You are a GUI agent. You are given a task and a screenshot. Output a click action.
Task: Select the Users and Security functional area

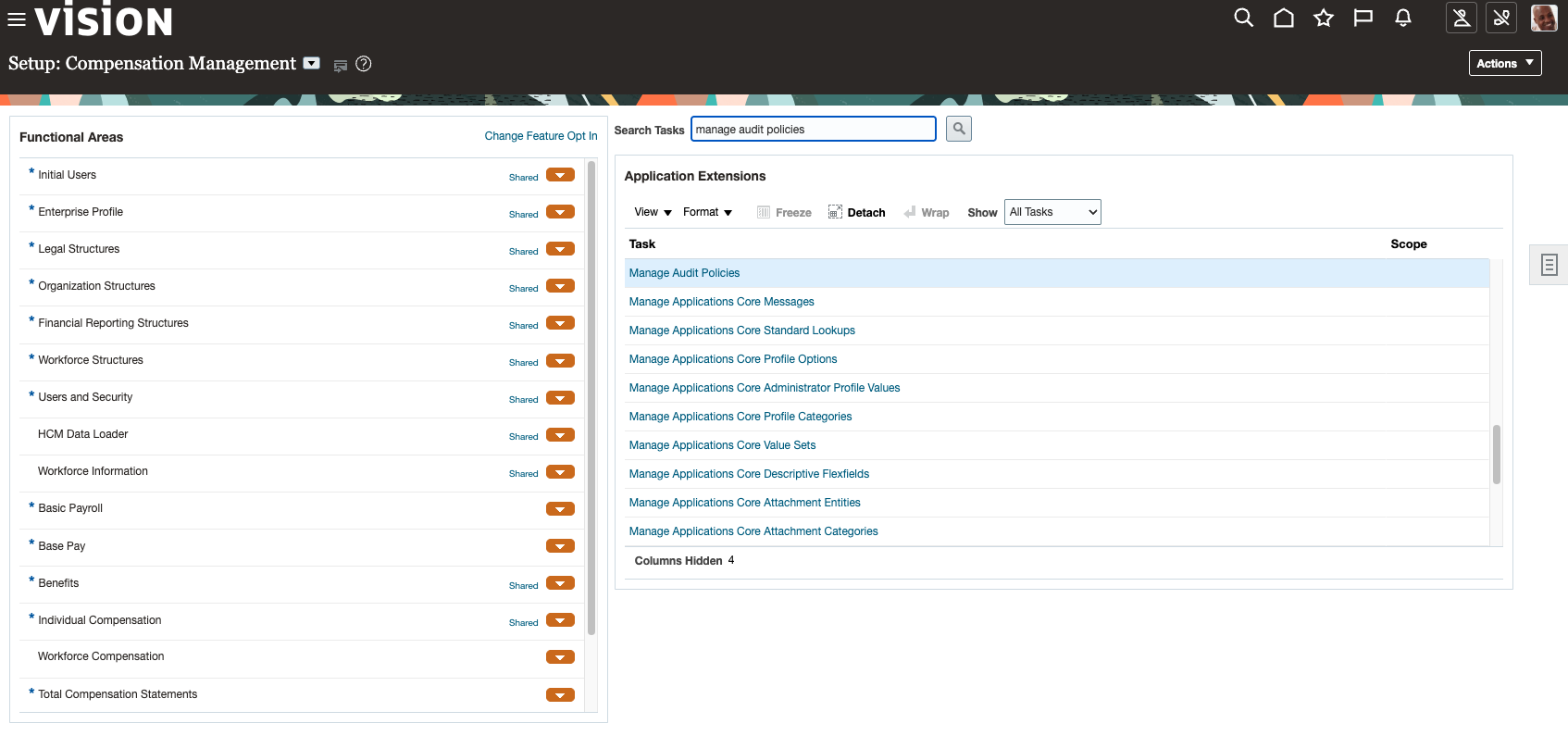tap(85, 397)
